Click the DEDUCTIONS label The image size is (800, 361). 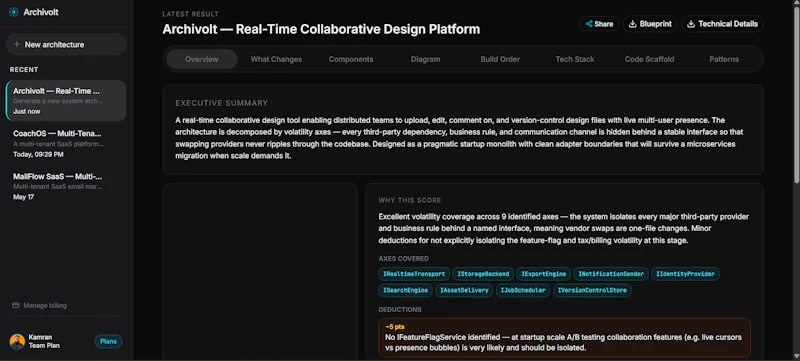(x=400, y=310)
